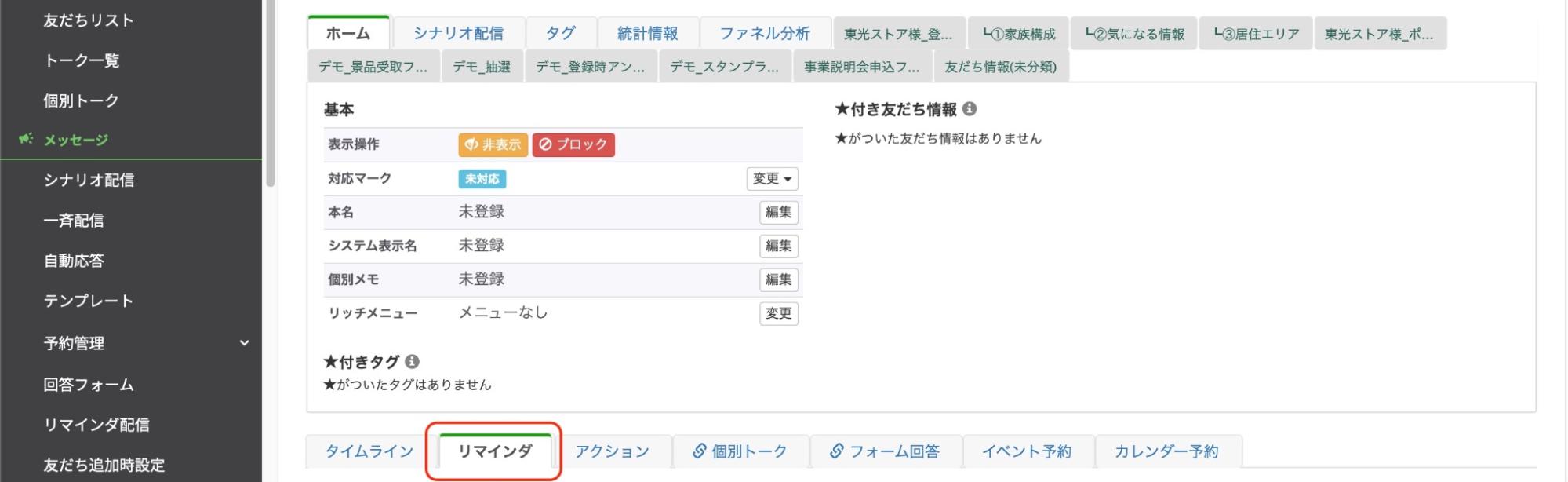Click 編集 button for 個別メモ

778,279
